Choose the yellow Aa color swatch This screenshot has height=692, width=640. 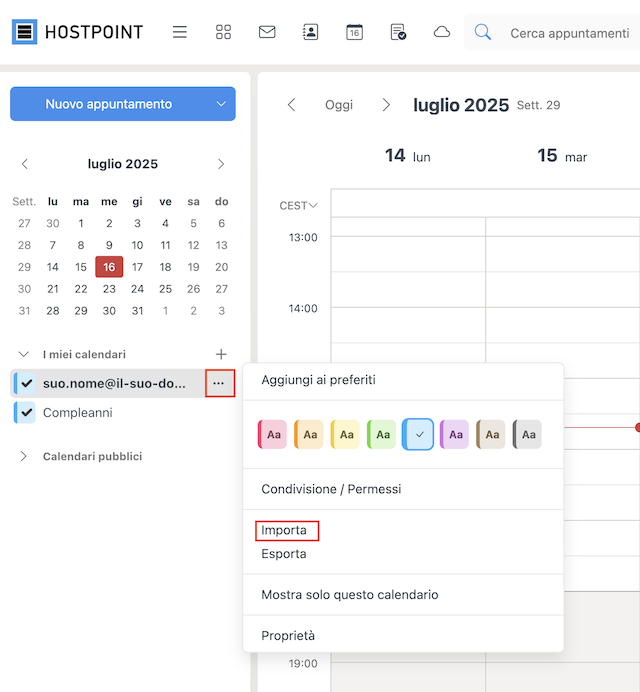[x=345, y=434]
